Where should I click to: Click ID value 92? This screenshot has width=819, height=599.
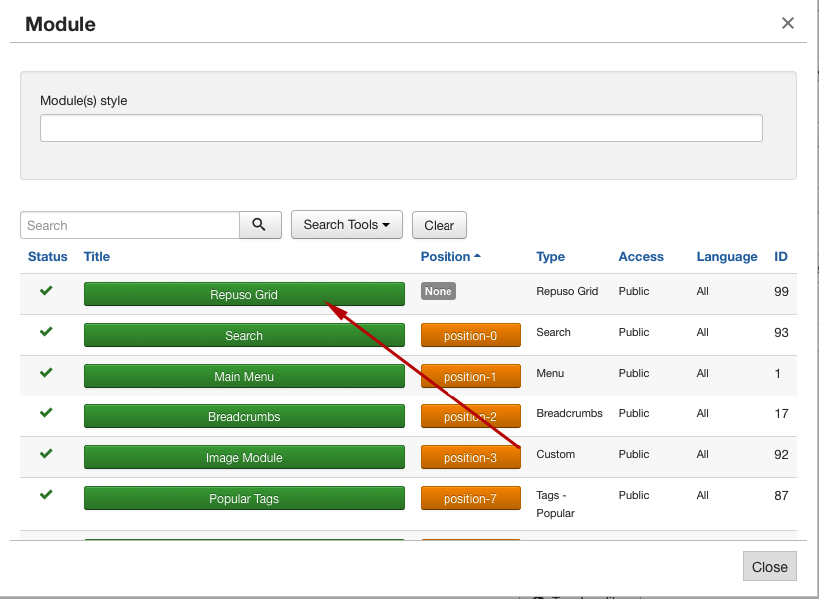tap(781, 454)
